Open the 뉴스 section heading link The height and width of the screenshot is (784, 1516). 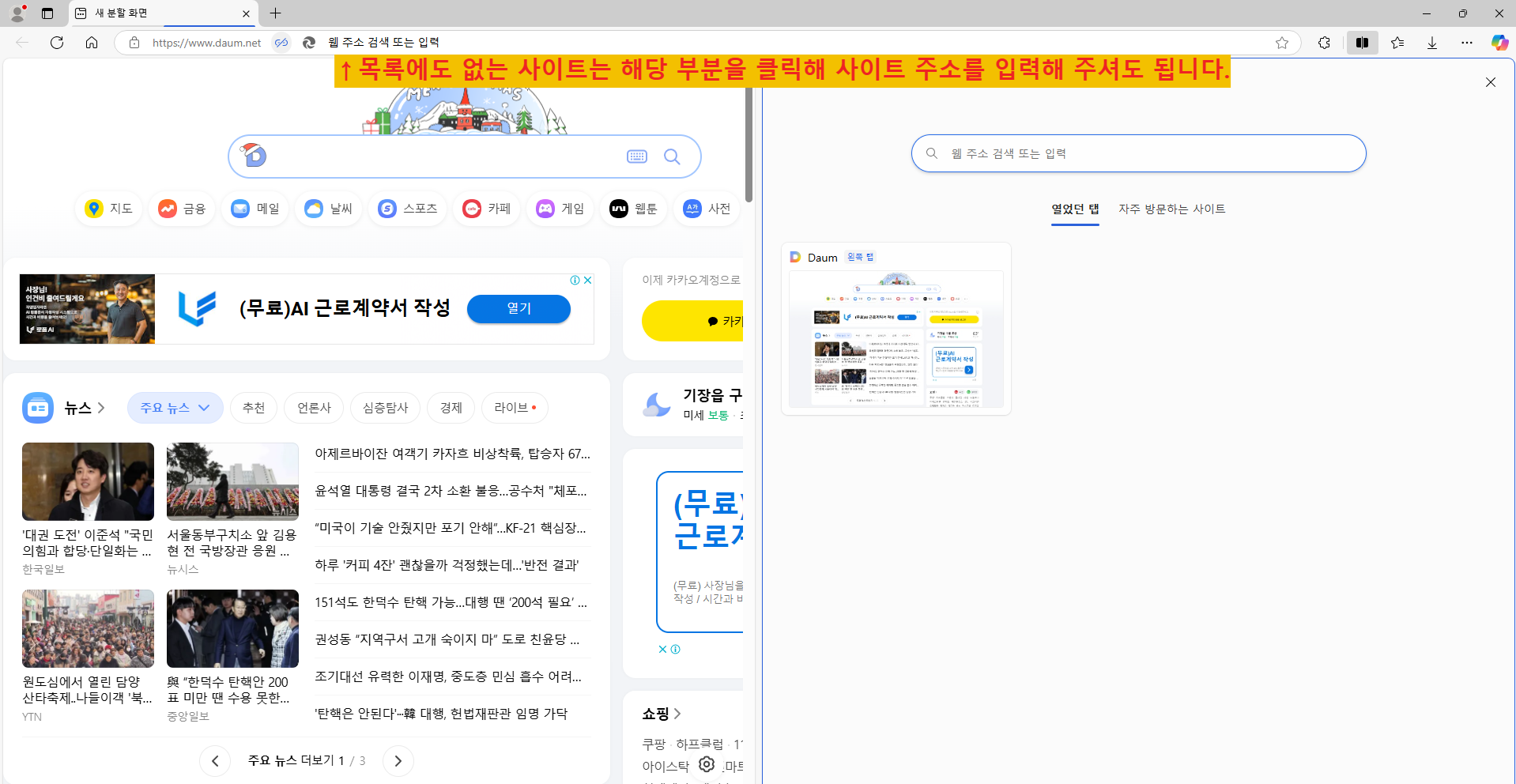(85, 408)
